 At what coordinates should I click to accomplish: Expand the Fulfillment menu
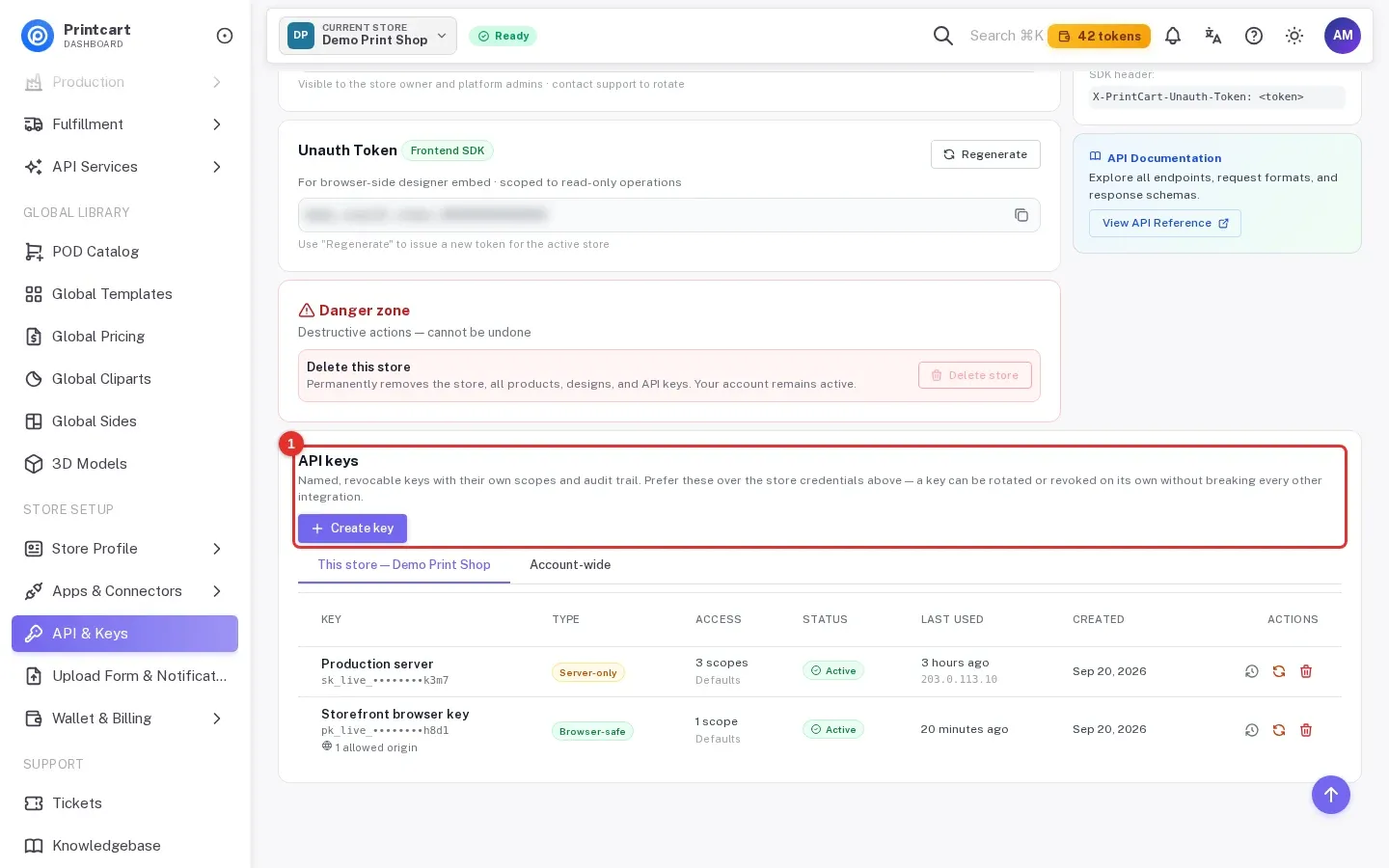pos(124,124)
